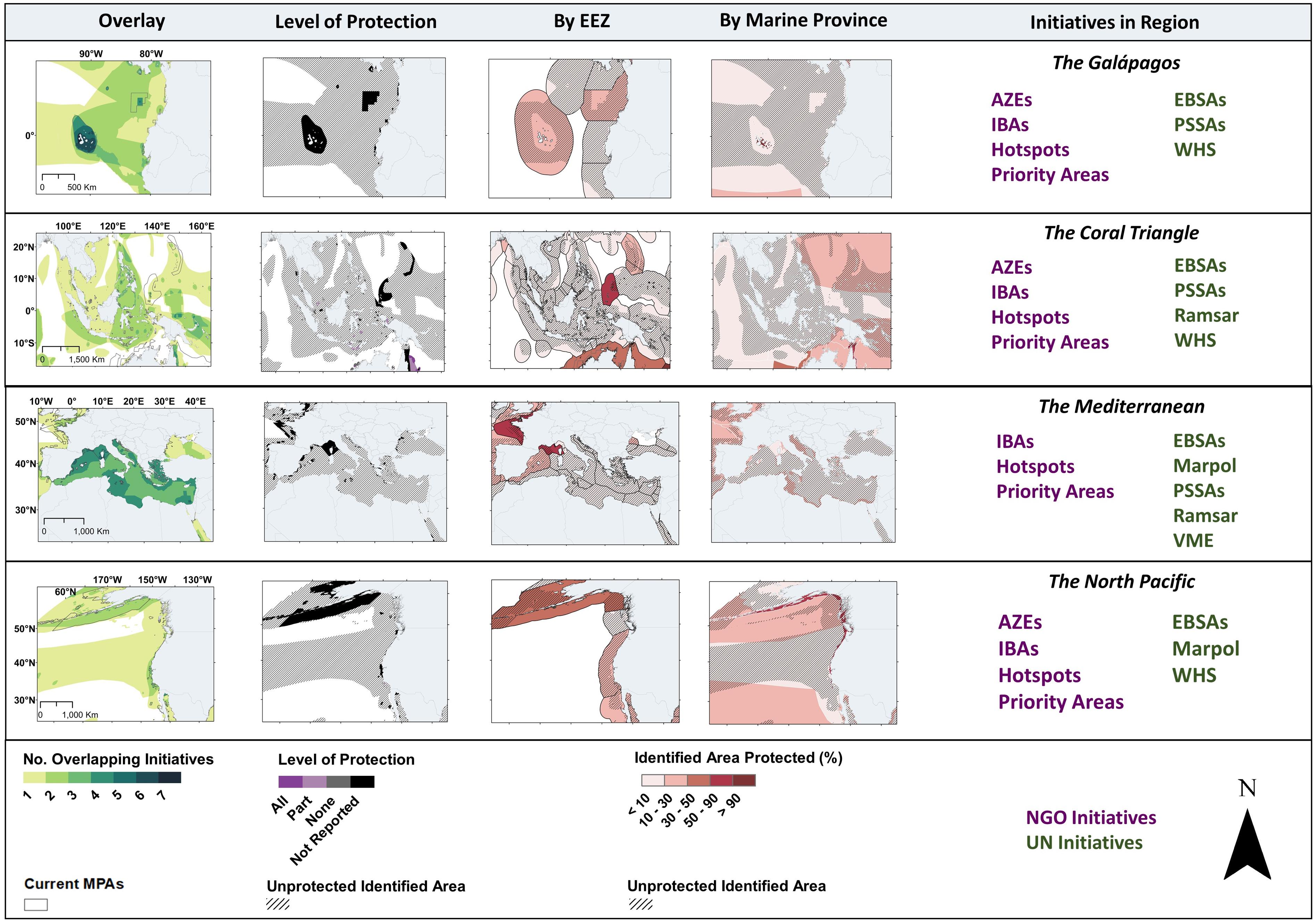Click the darkest red '> 90' swatch
1316x922 pixels.
click(x=744, y=780)
